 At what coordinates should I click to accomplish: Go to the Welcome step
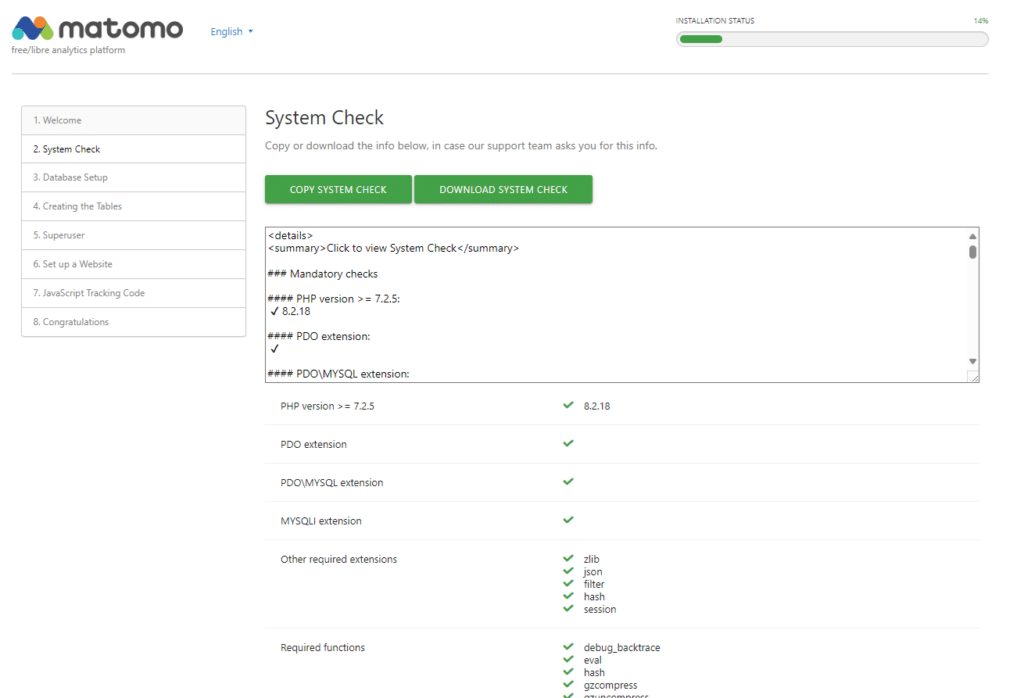tap(133, 120)
